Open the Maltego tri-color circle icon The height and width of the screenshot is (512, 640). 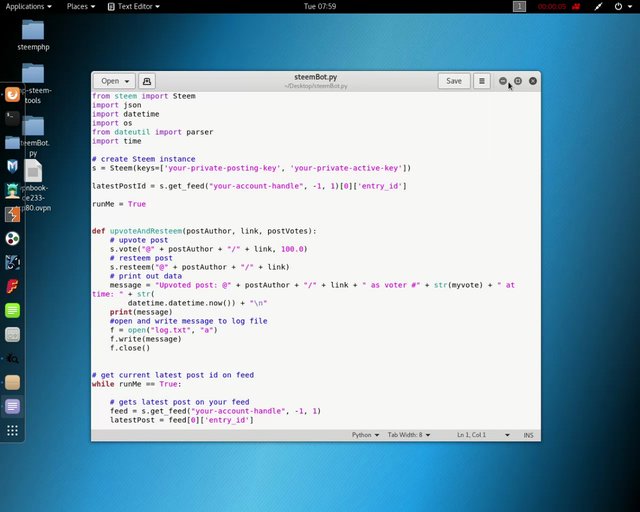(12, 238)
